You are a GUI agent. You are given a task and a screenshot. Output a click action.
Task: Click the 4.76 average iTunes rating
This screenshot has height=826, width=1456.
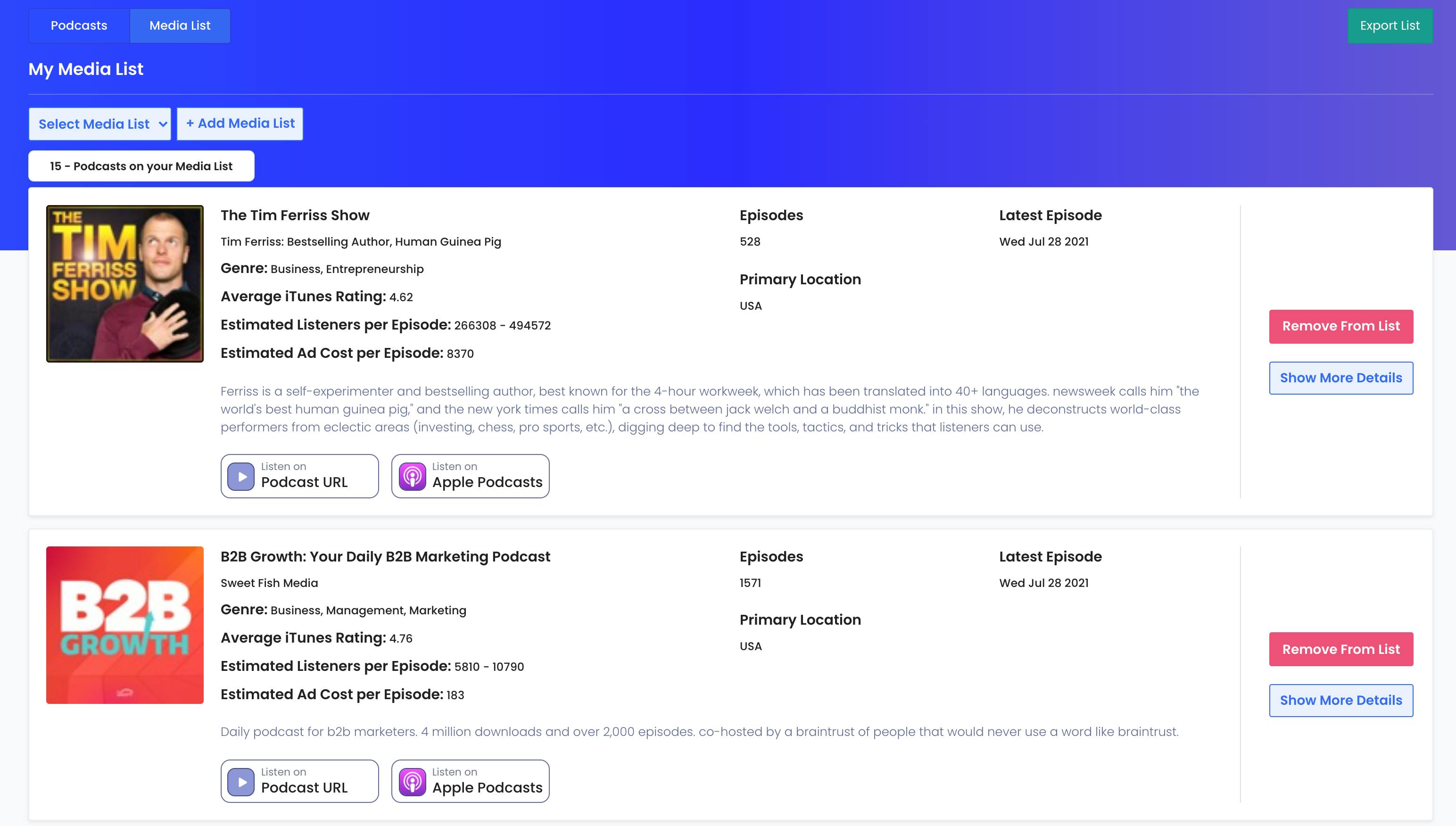(401, 639)
